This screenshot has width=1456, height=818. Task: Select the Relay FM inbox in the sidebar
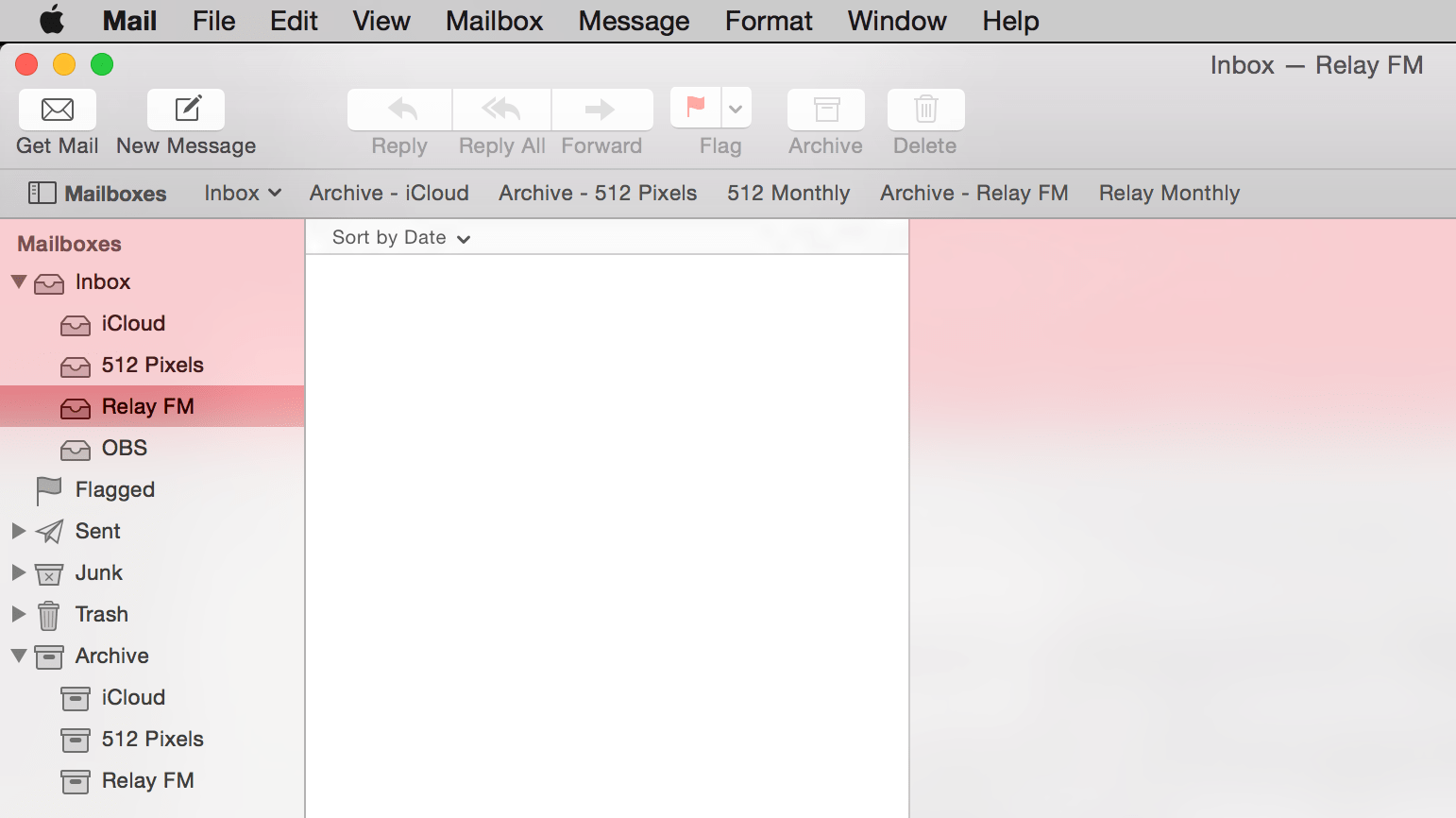[x=152, y=406]
